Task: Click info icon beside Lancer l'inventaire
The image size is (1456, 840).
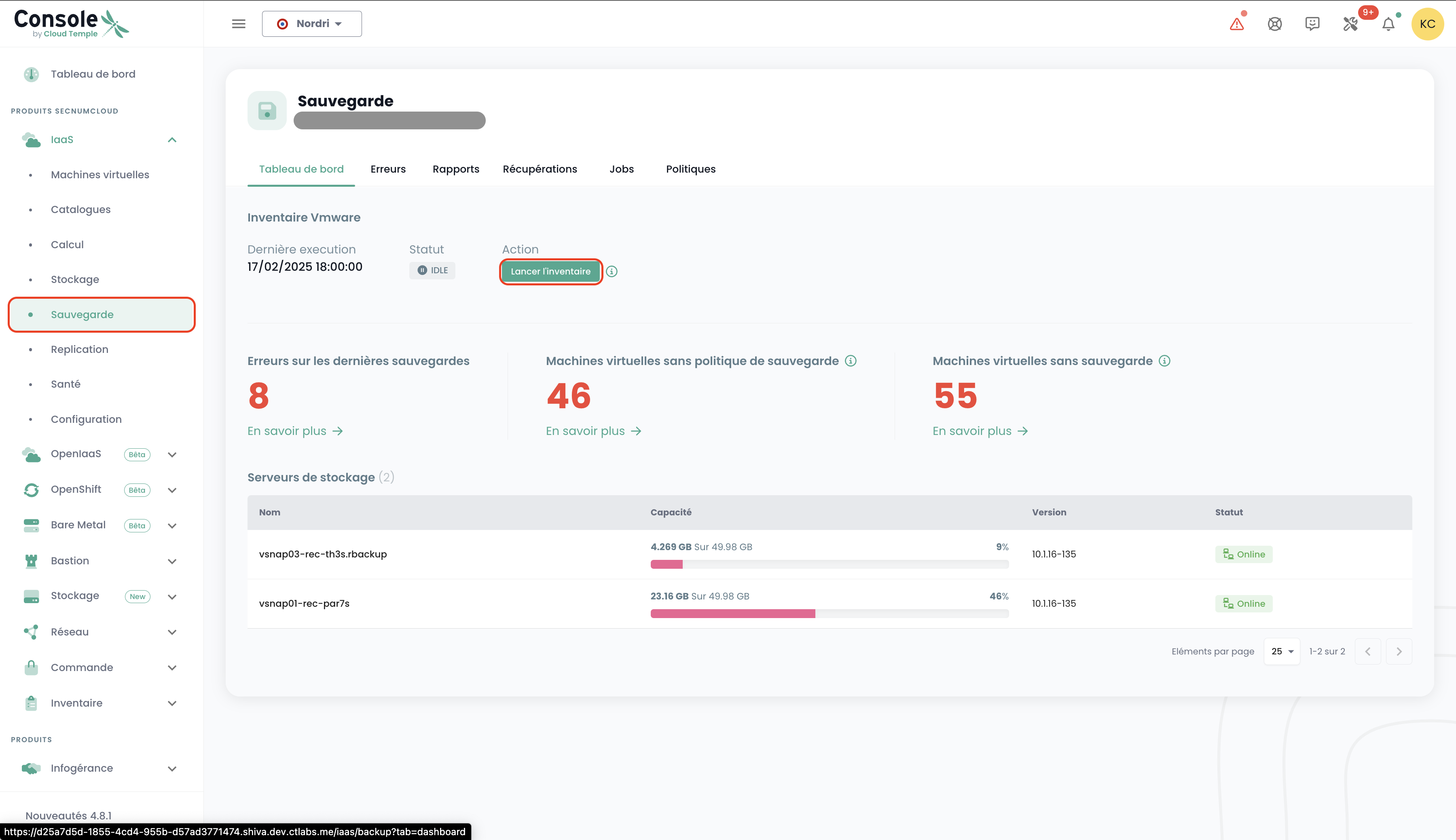Action: (612, 271)
